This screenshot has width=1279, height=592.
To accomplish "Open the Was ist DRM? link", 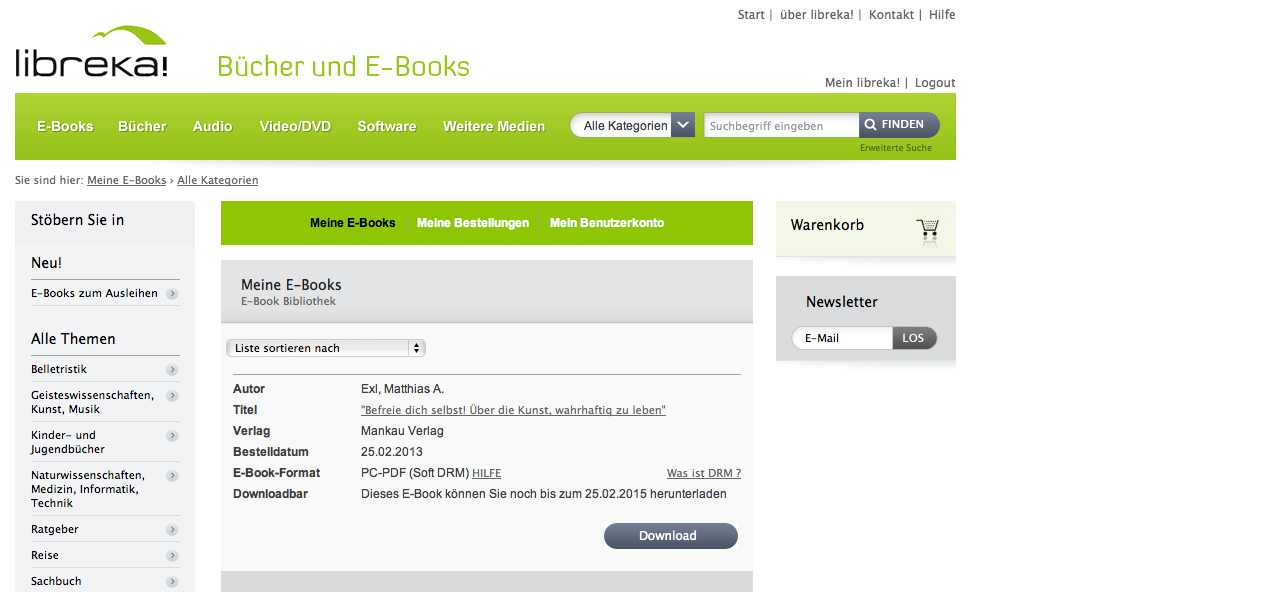I will (x=703, y=473).
